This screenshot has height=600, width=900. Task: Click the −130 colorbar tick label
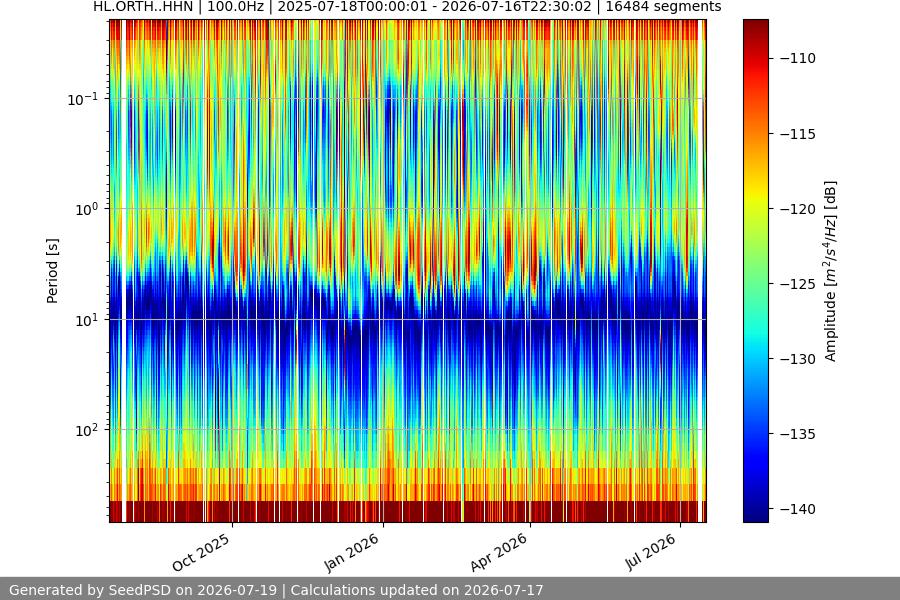[798, 359]
